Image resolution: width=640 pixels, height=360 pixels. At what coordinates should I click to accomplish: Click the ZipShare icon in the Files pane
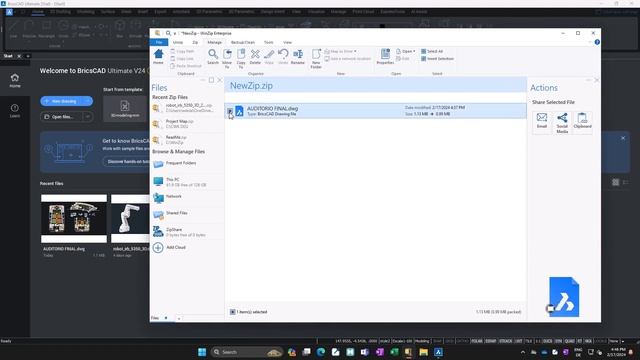click(158, 231)
